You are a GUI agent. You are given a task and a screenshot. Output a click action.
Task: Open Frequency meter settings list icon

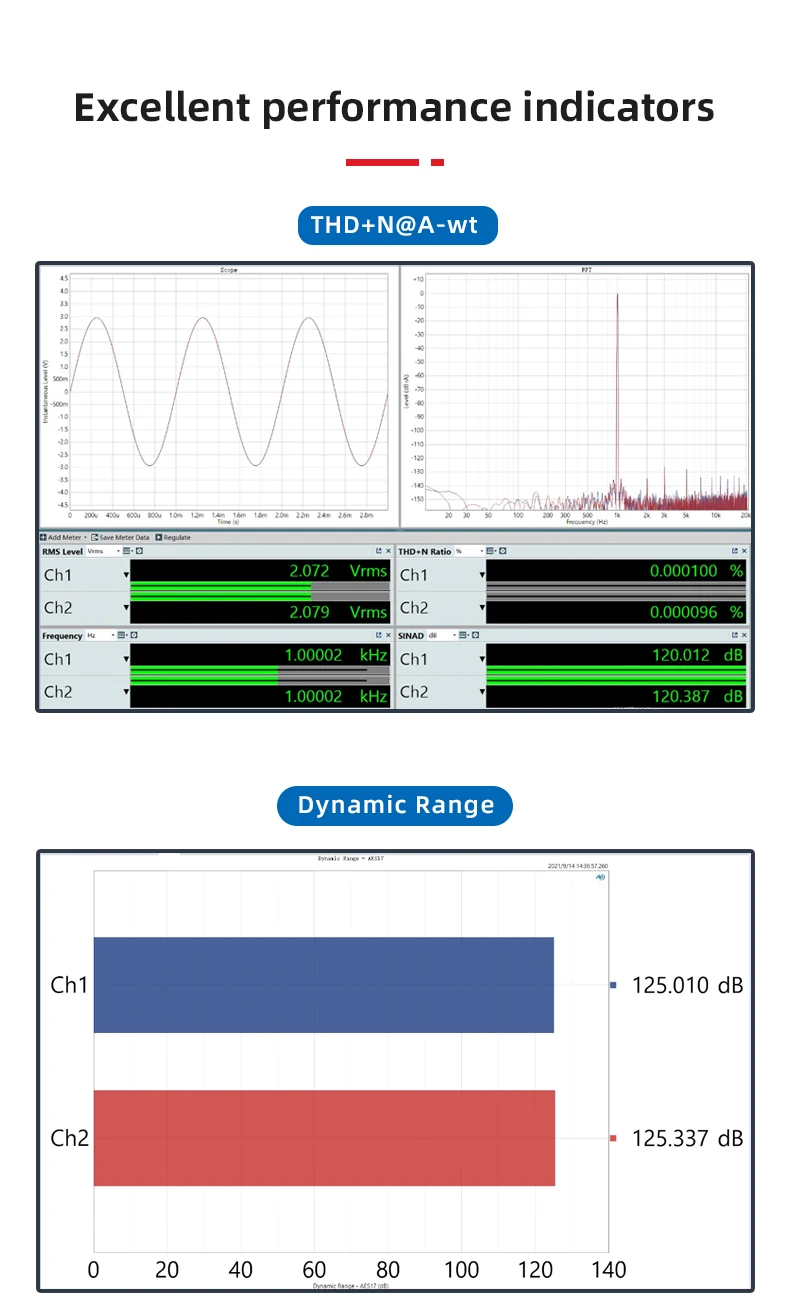(122, 635)
